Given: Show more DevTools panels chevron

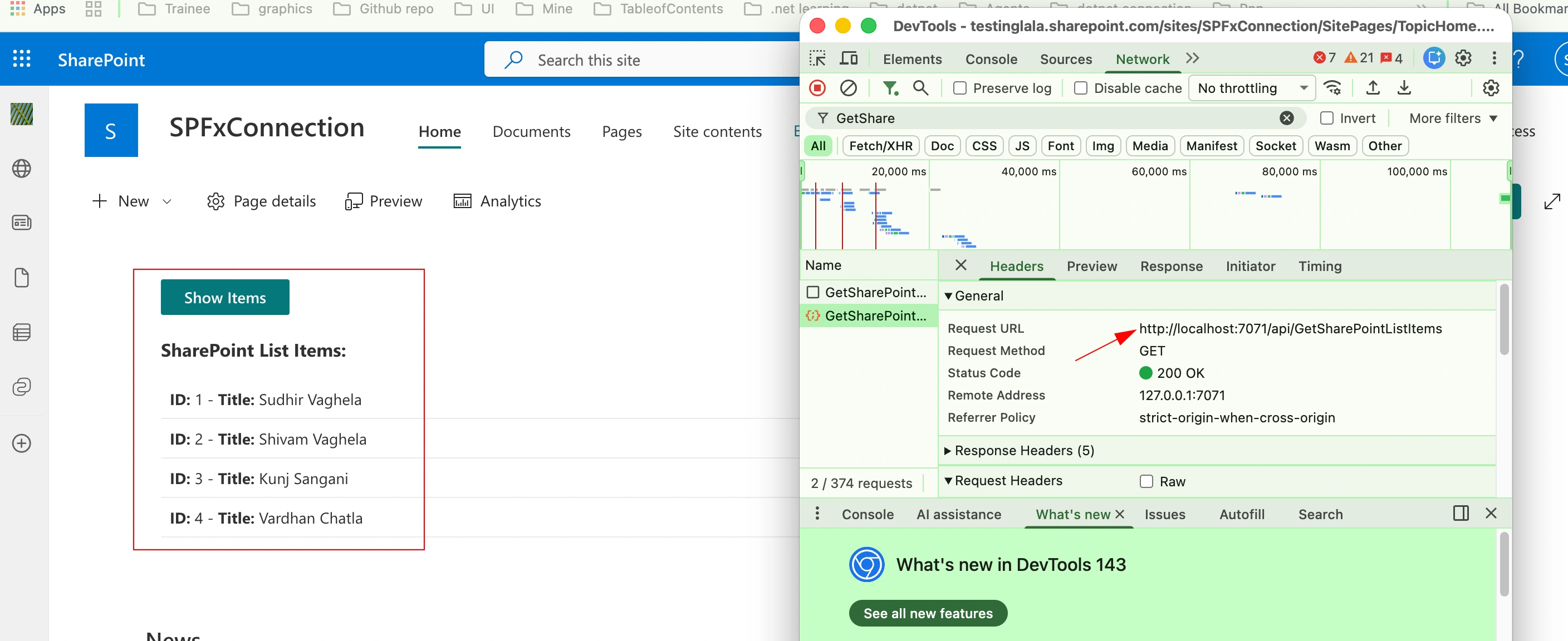Looking at the screenshot, I should tap(1192, 58).
